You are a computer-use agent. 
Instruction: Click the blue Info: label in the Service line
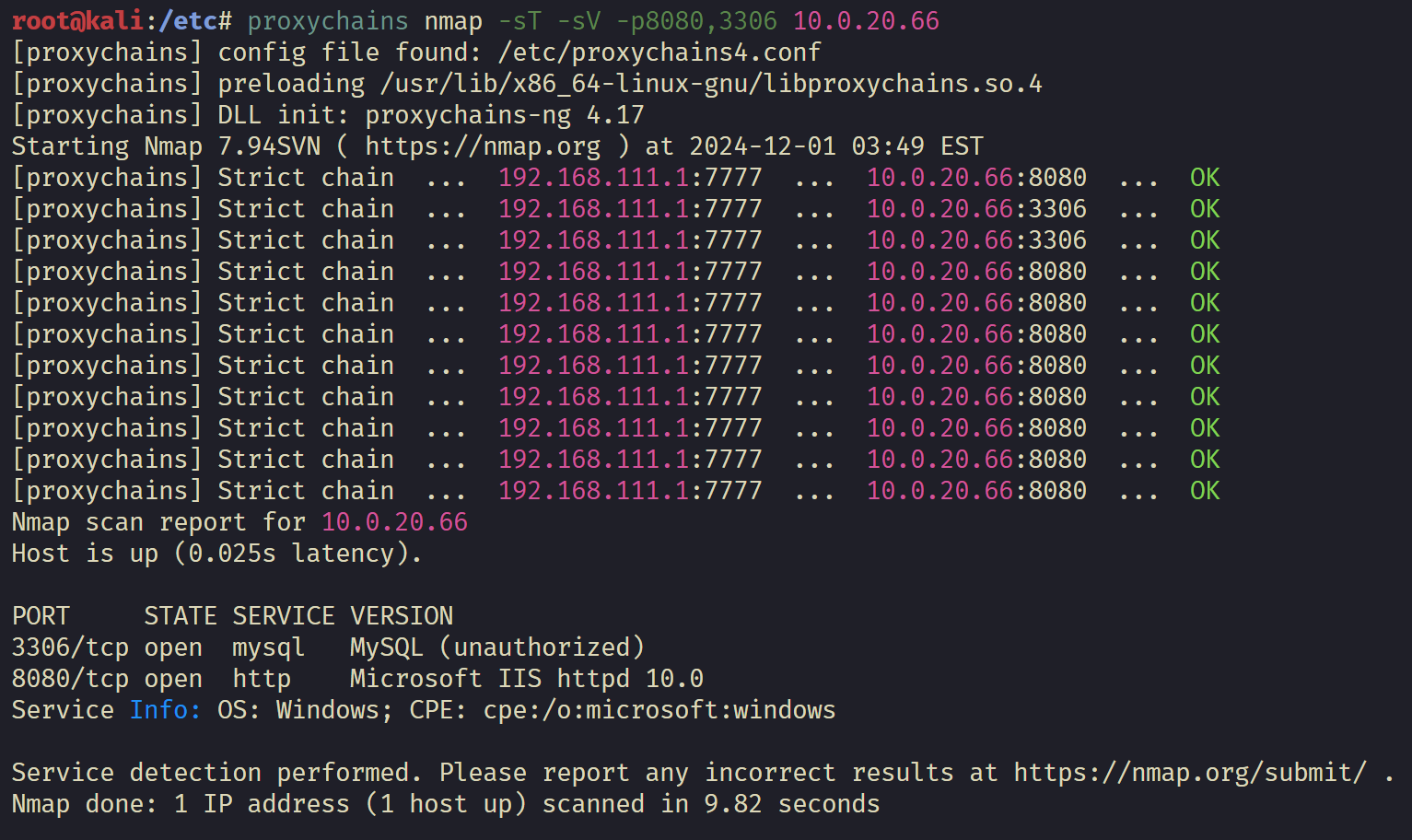pyautogui.click(x=165, y=710)
